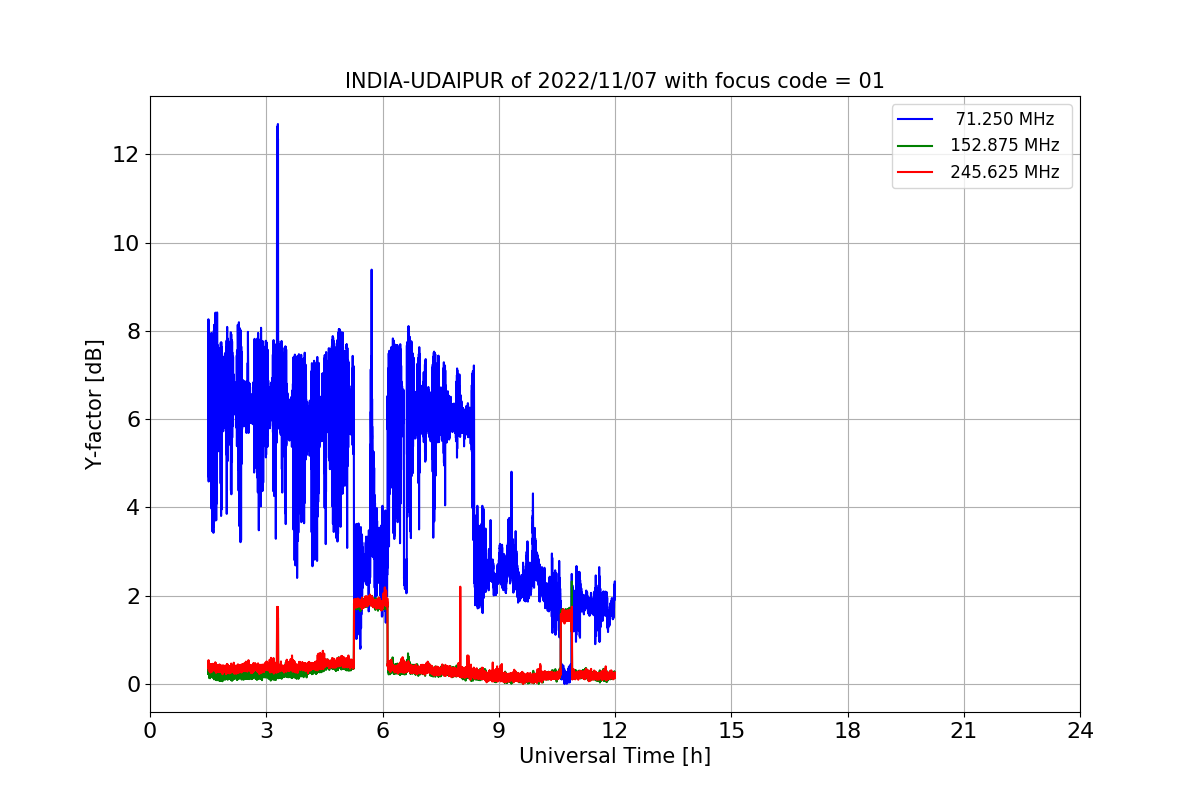
Task: Click the blue line swatch in legend
Action: 915,119
